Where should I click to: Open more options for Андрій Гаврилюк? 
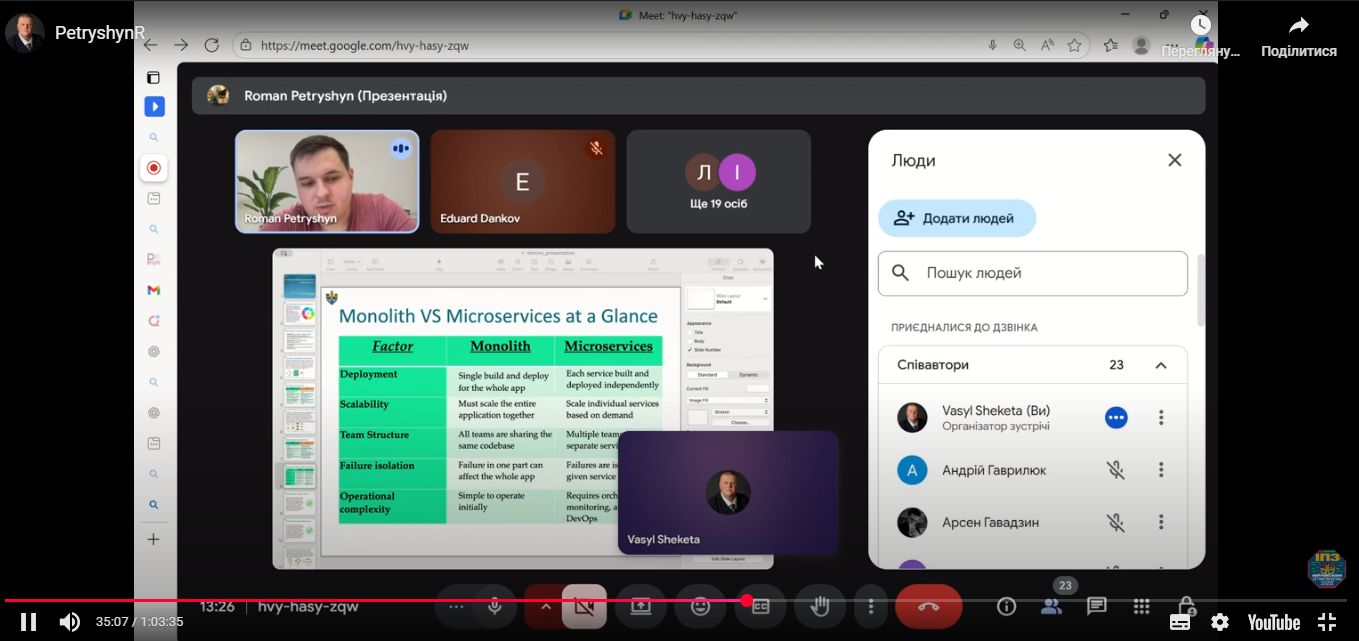pos(1160,470)
